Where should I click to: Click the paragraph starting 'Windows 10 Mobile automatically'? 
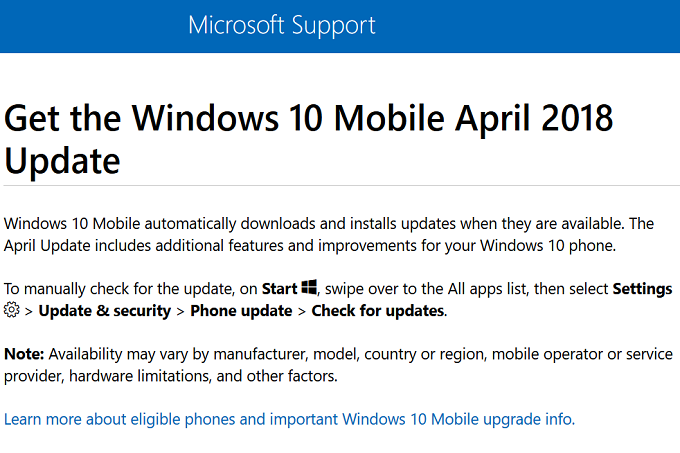329,235
